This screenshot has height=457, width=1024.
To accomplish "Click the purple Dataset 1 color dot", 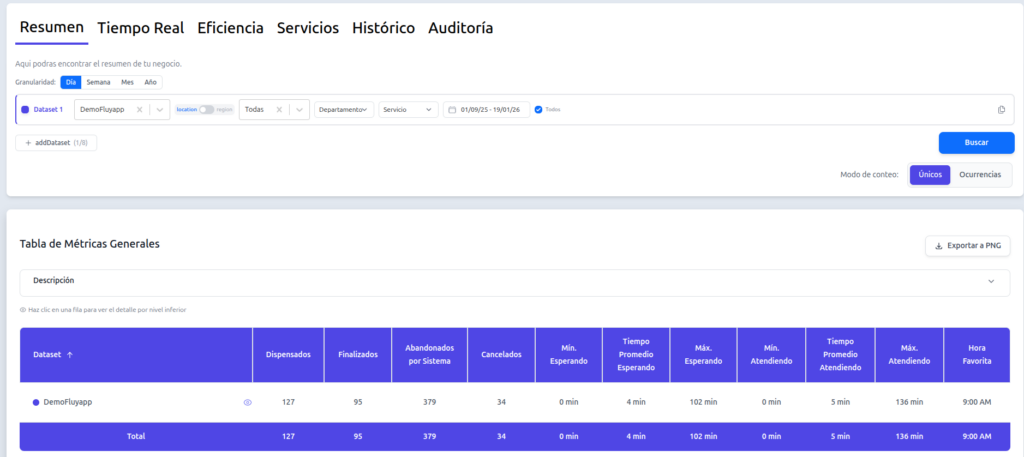I will 25,110.
